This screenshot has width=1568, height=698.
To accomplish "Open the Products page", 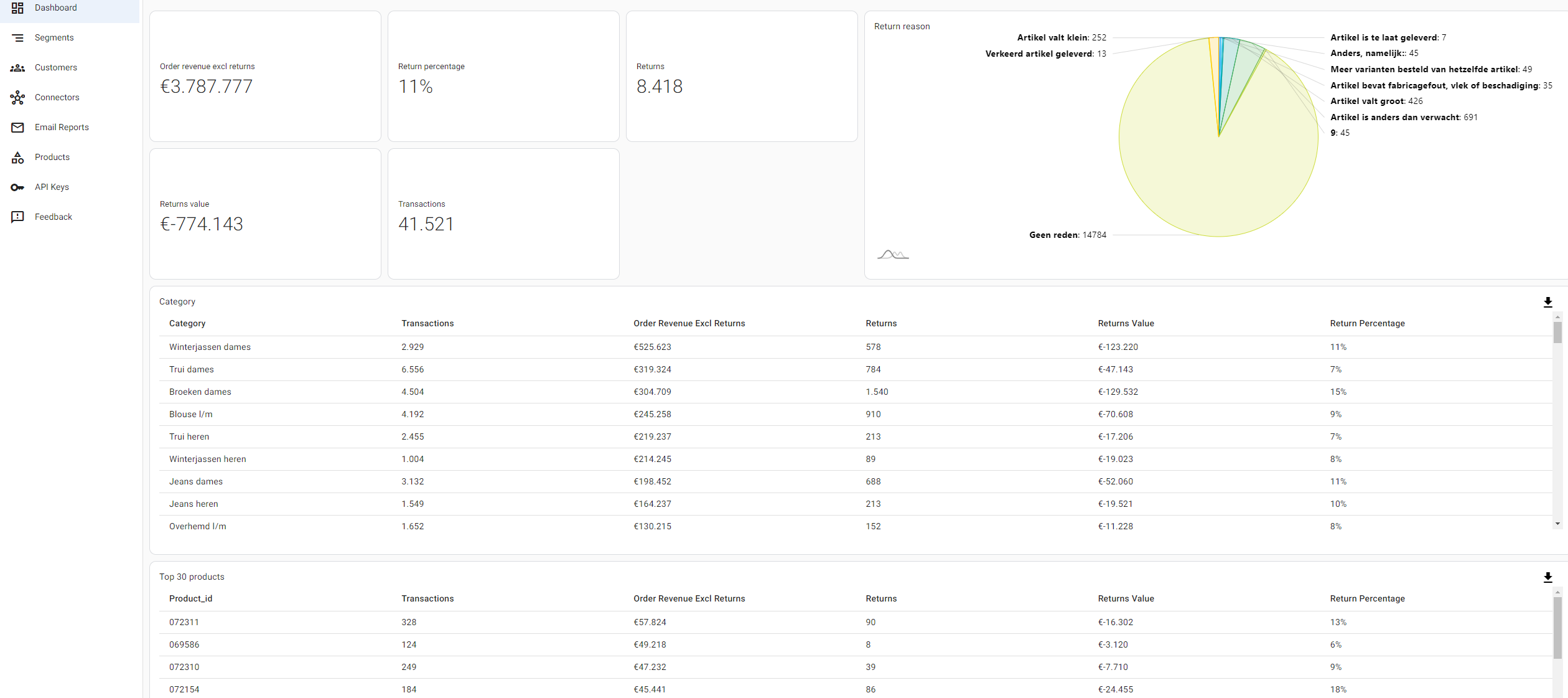I will [52, 157].
